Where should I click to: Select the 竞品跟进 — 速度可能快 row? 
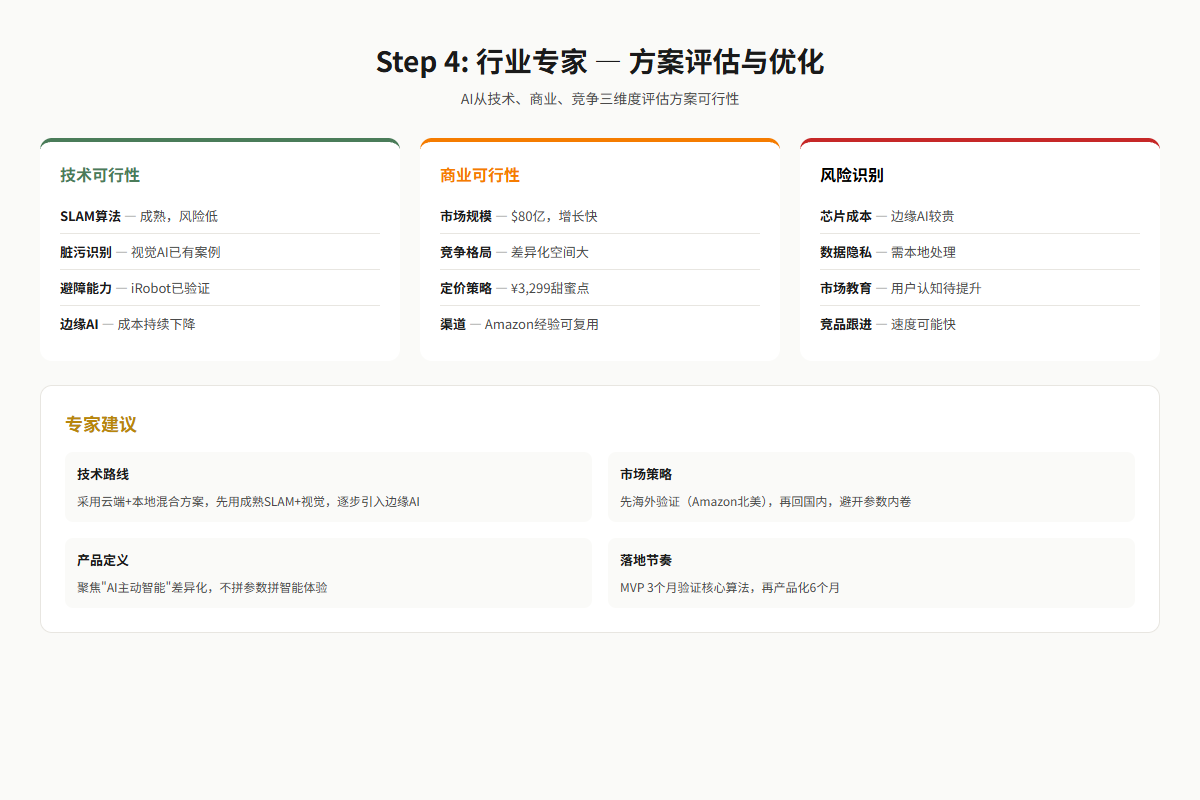pos(980,324)
